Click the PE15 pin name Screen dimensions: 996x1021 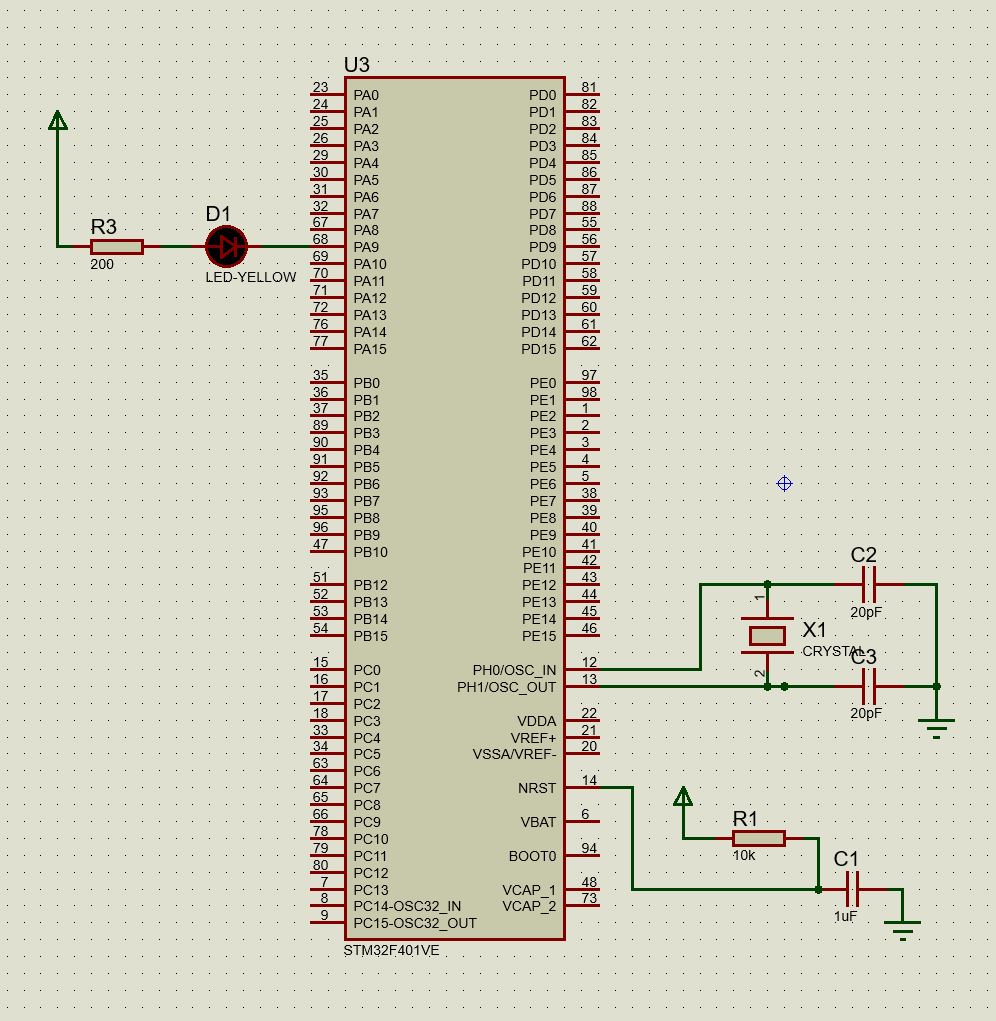click(539, 636)
